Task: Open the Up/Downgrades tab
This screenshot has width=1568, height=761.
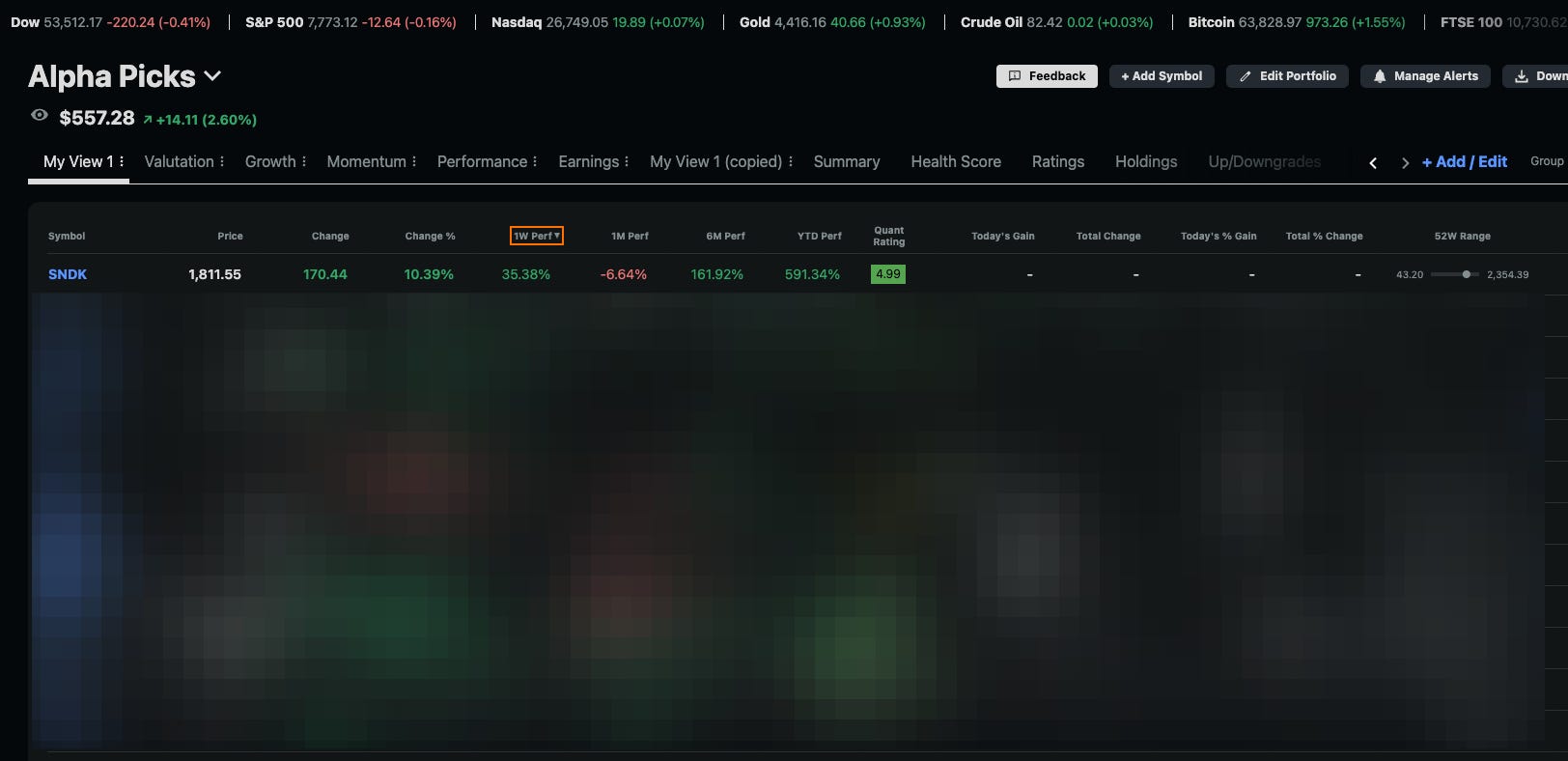Action: point(1265,161)
